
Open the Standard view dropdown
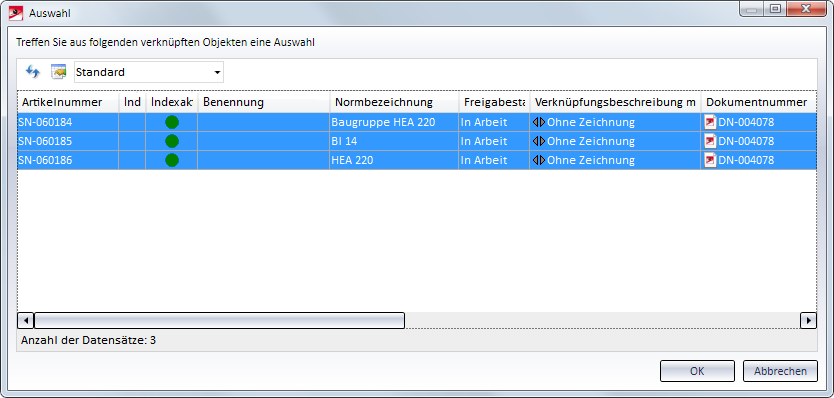pyautogui.click(x=149, y=72)
